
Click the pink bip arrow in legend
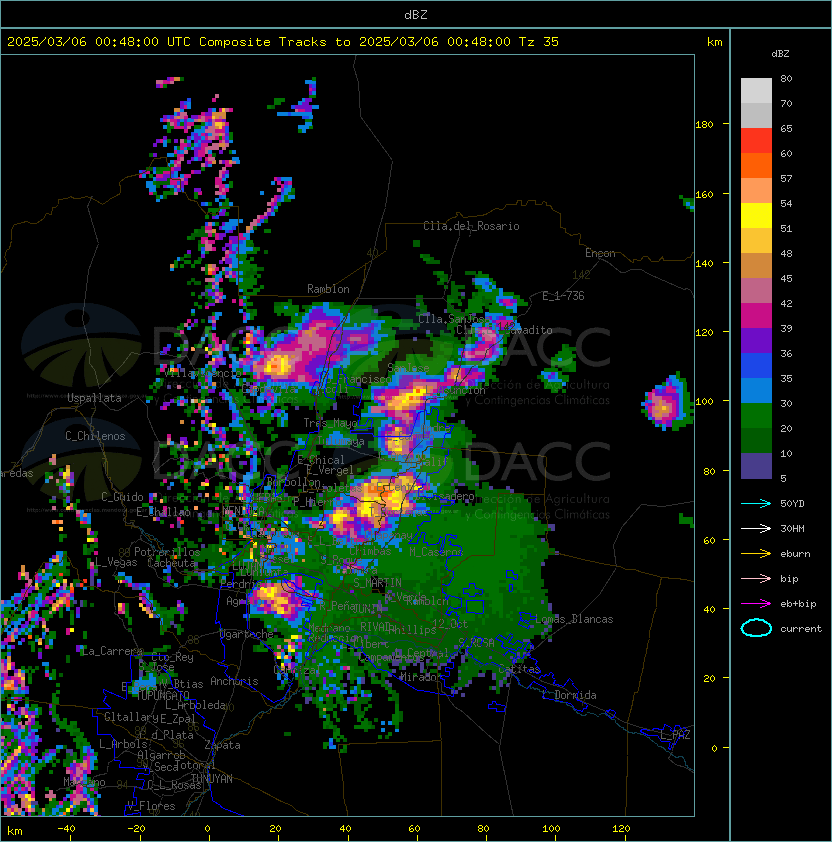coord(756,579)
